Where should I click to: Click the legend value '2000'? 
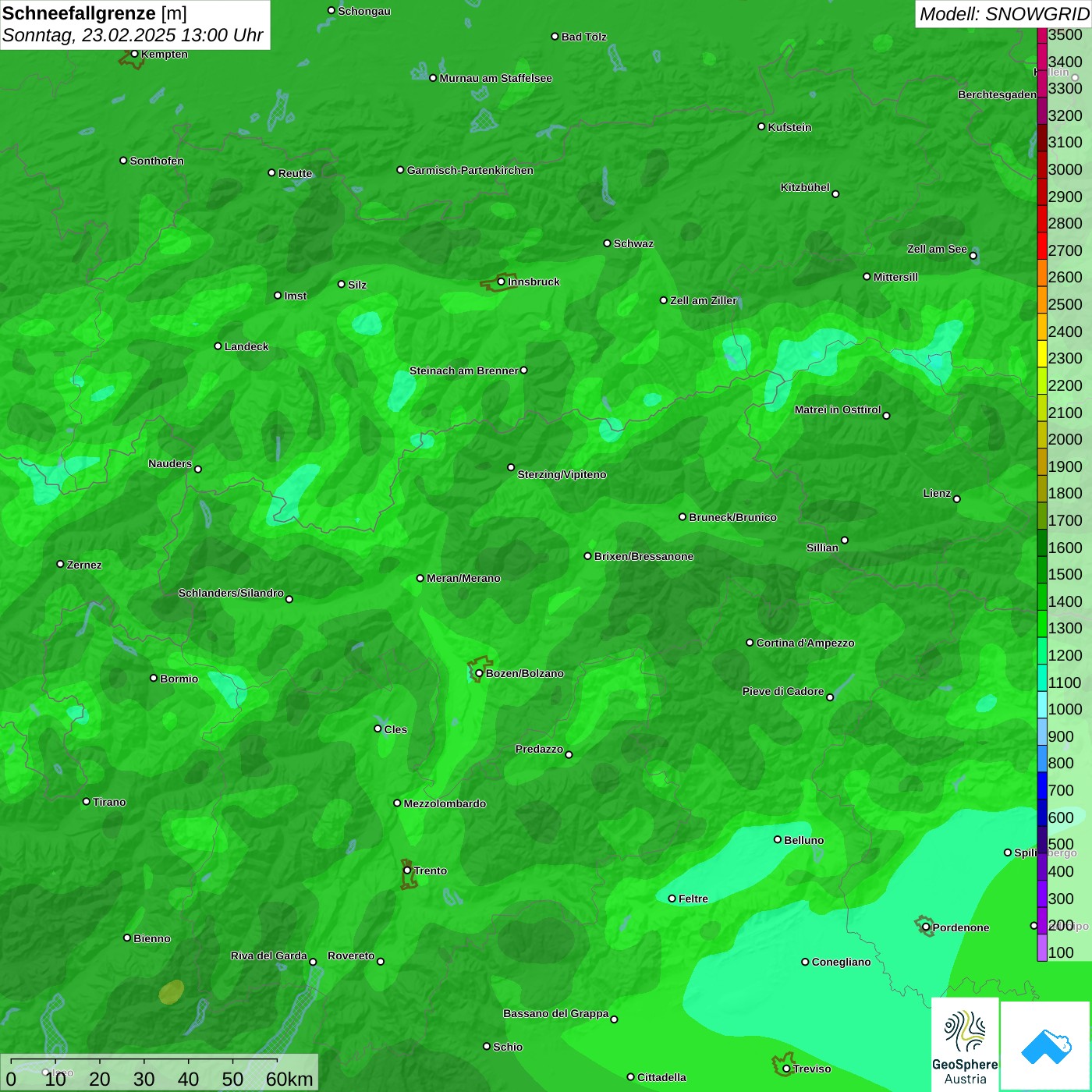pos(1065,439)
